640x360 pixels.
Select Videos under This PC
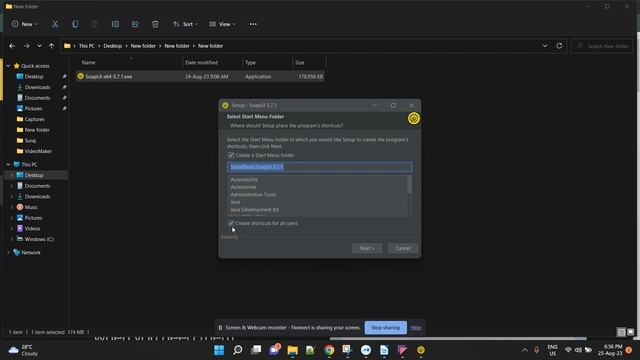32,229
